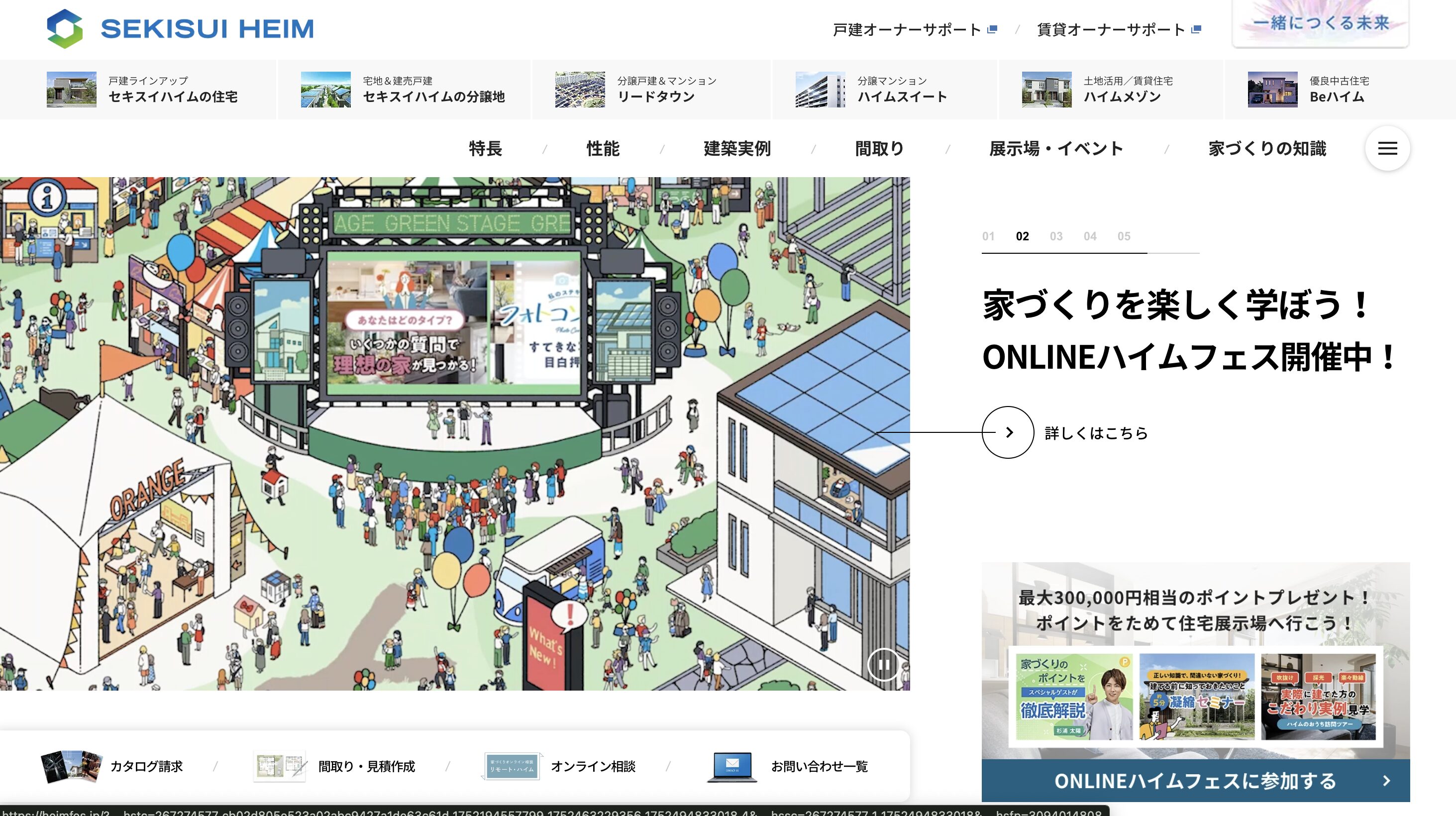
Task: Open 特長 in the main navigation
Action: (486, 149)
